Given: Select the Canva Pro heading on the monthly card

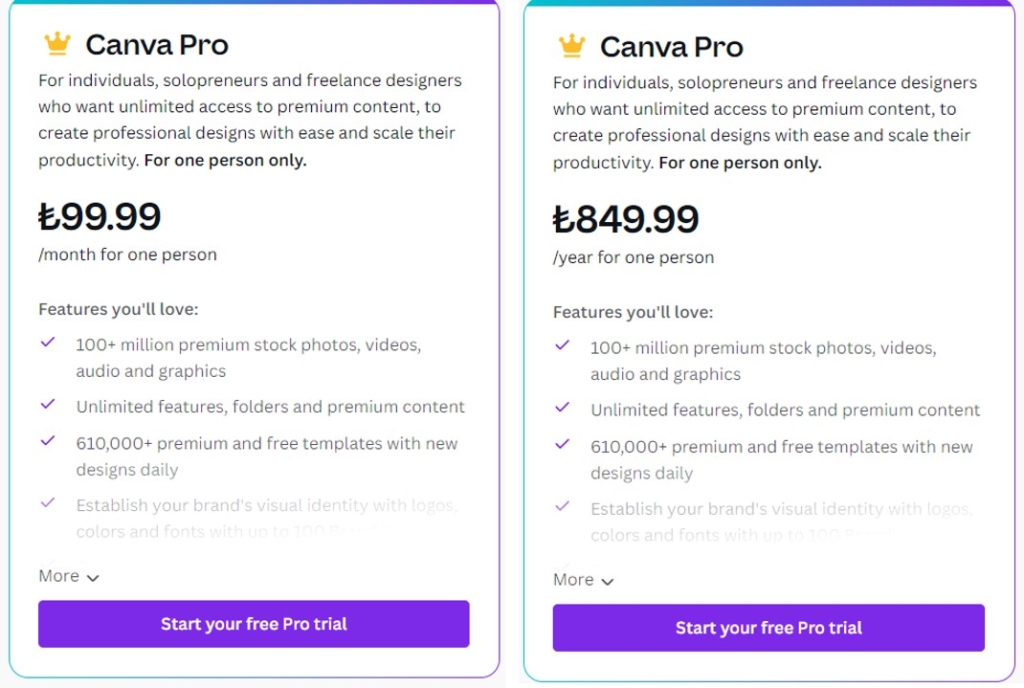Looking at the screenshot, I should point(157,44).
